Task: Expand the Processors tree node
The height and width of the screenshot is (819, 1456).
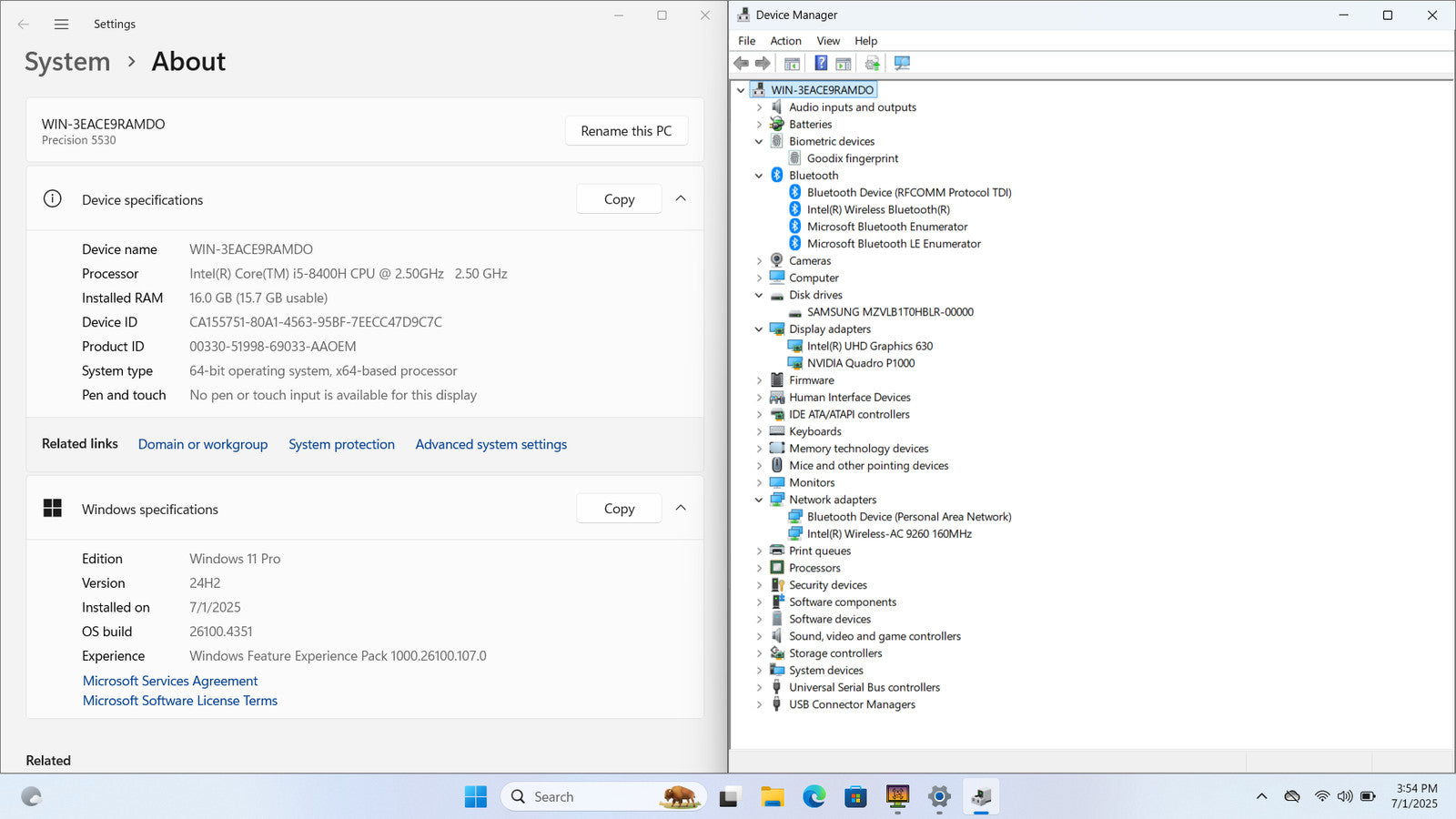Action: point(759,568)
